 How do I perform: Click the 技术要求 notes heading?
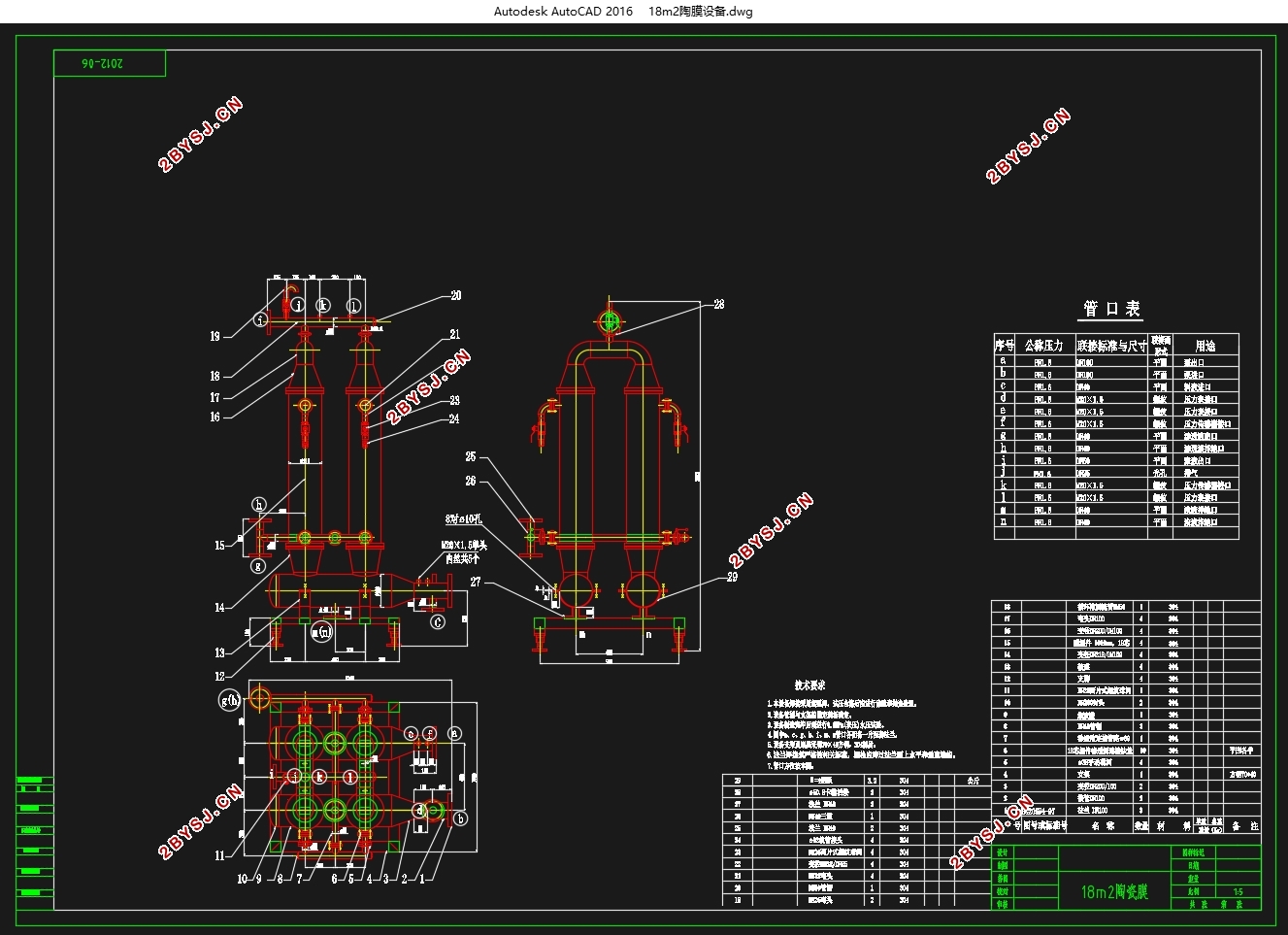pyautogui.click(x=809, y=685)
